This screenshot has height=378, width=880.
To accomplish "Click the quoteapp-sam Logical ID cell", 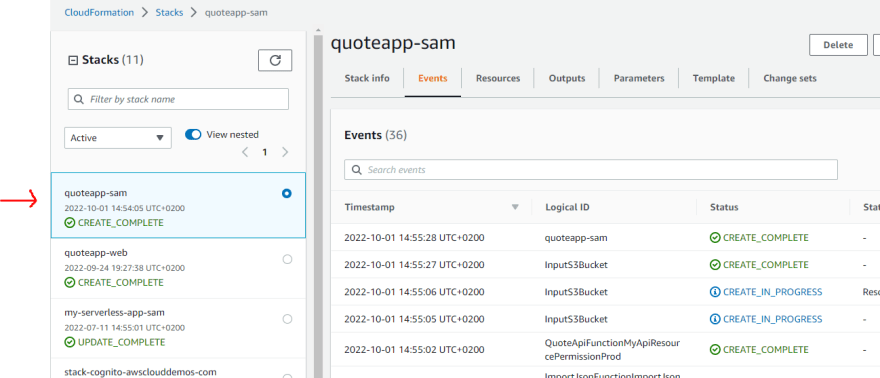I will (x=576, y=238).
